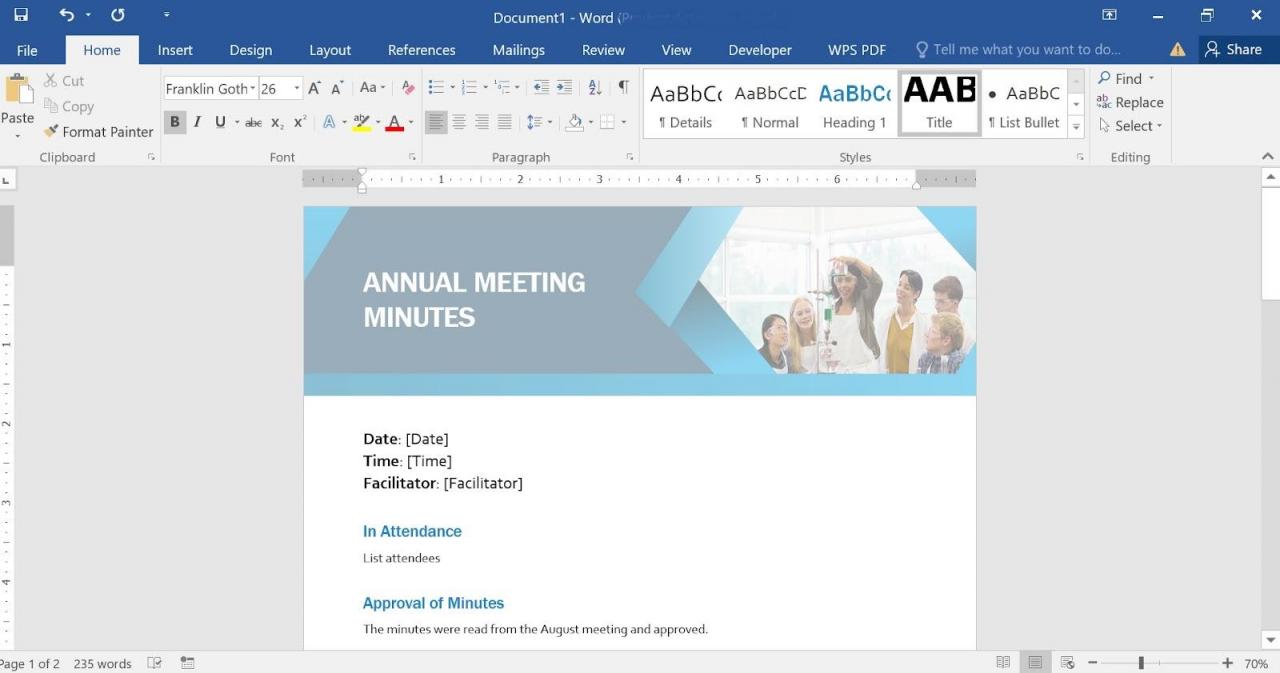
Task: Apply subscript formatting
Action: (x=277, y=123)
